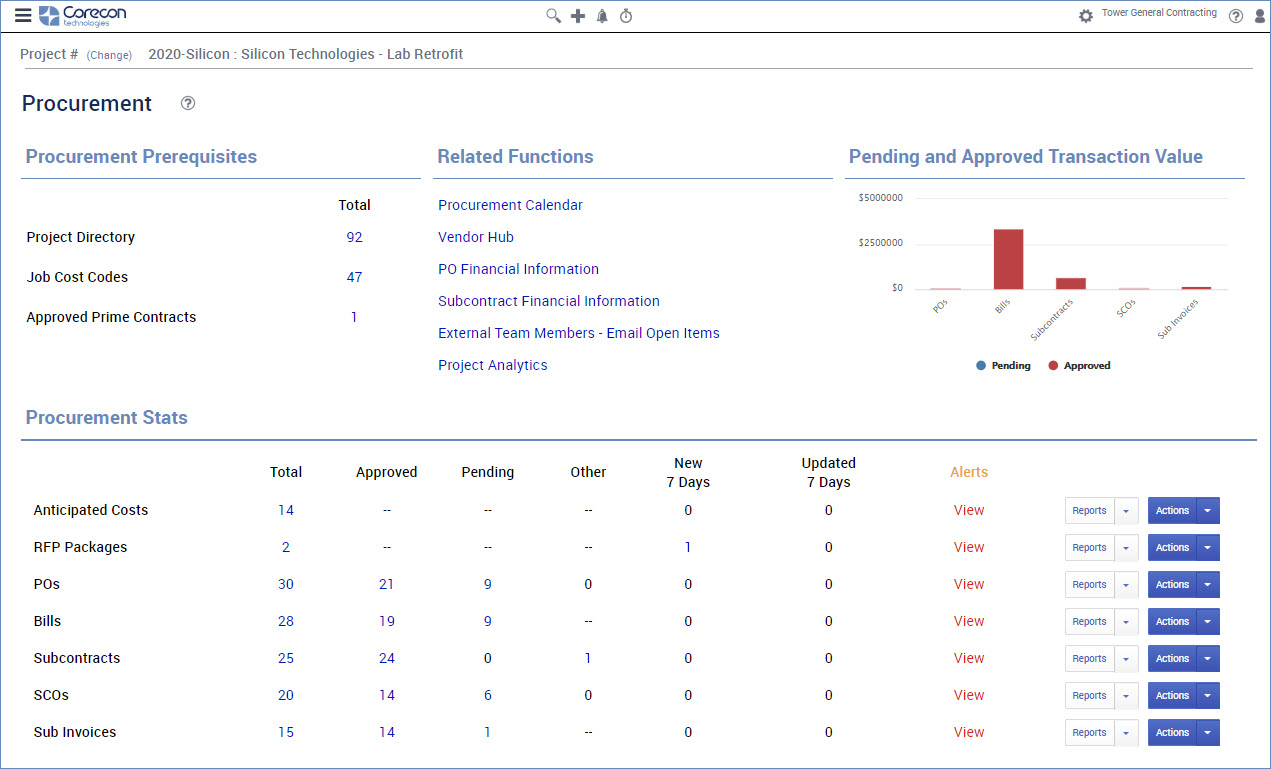View alerts for Sub Invoices

point(969,732)
